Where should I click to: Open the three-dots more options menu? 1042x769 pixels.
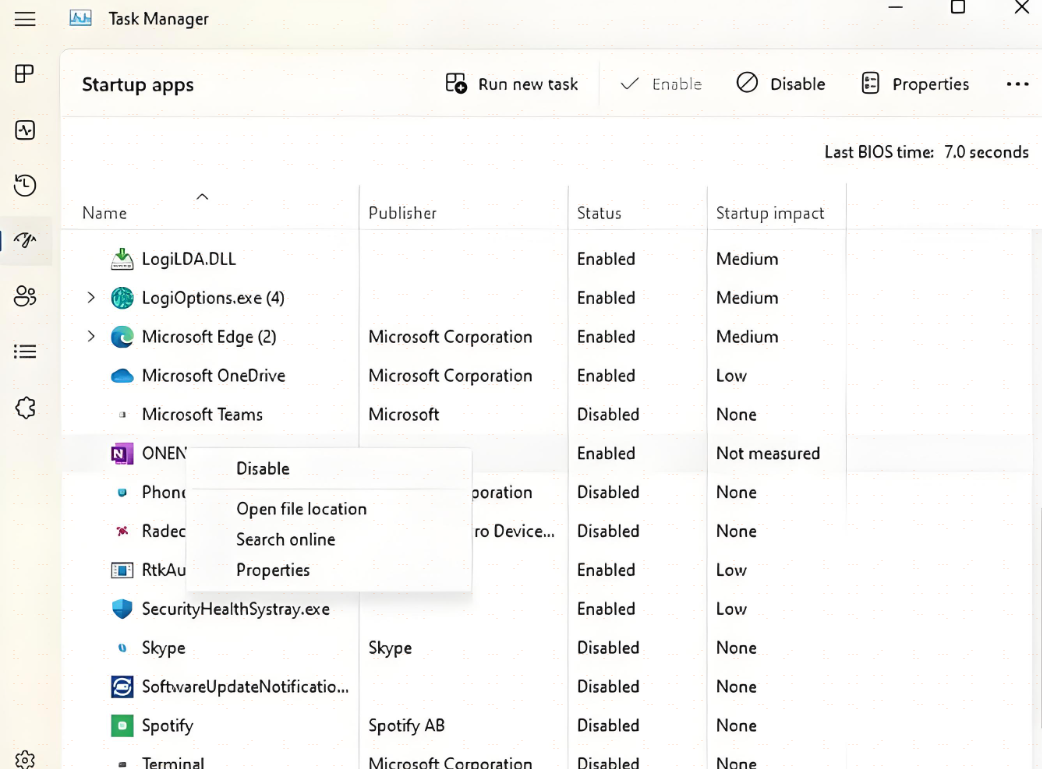[x=1017, y=84]
